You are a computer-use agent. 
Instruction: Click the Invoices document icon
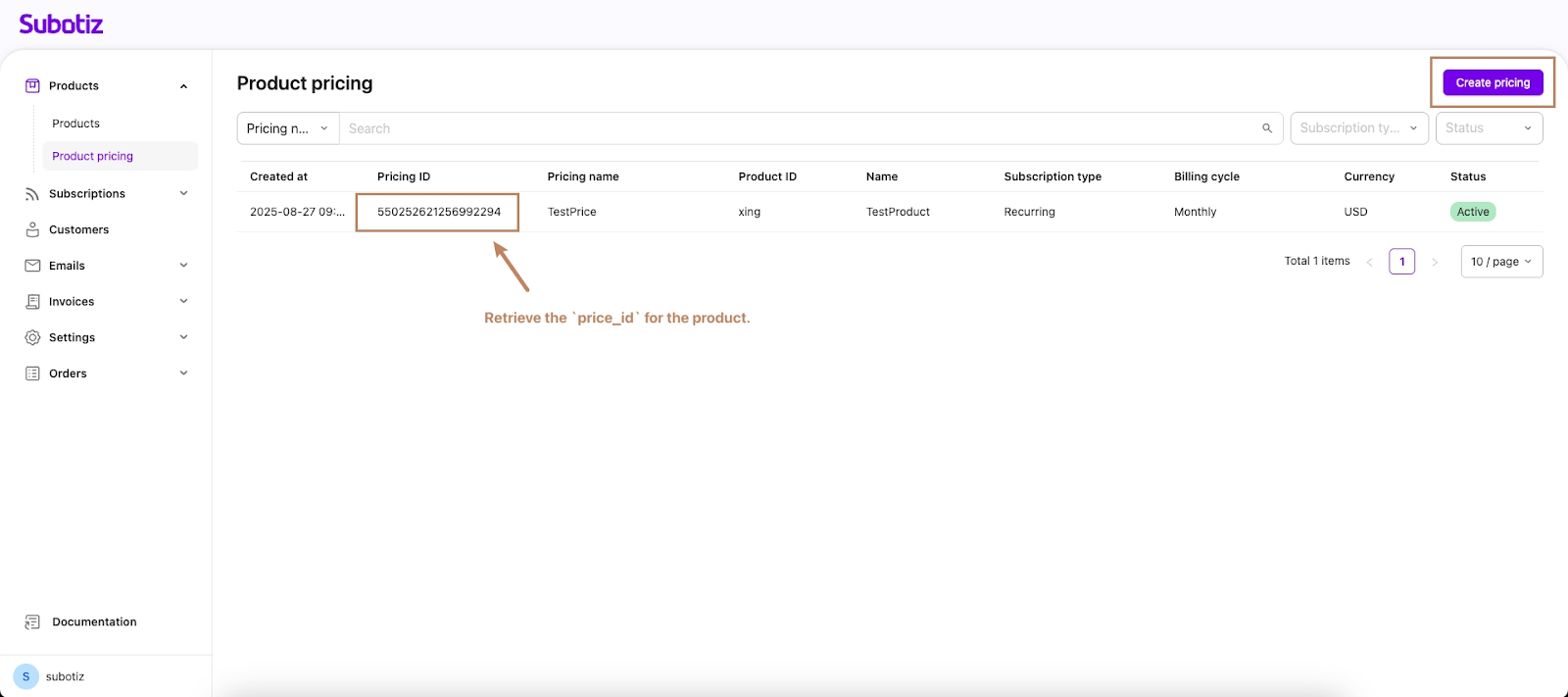(x=32, y=302)
